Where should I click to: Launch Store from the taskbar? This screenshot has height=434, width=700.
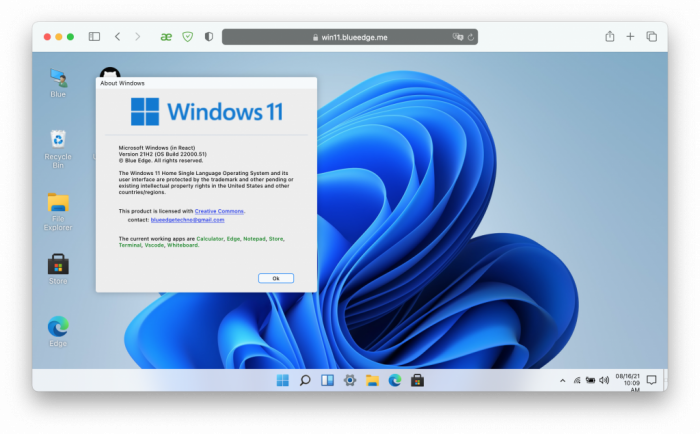coord(417,380)
